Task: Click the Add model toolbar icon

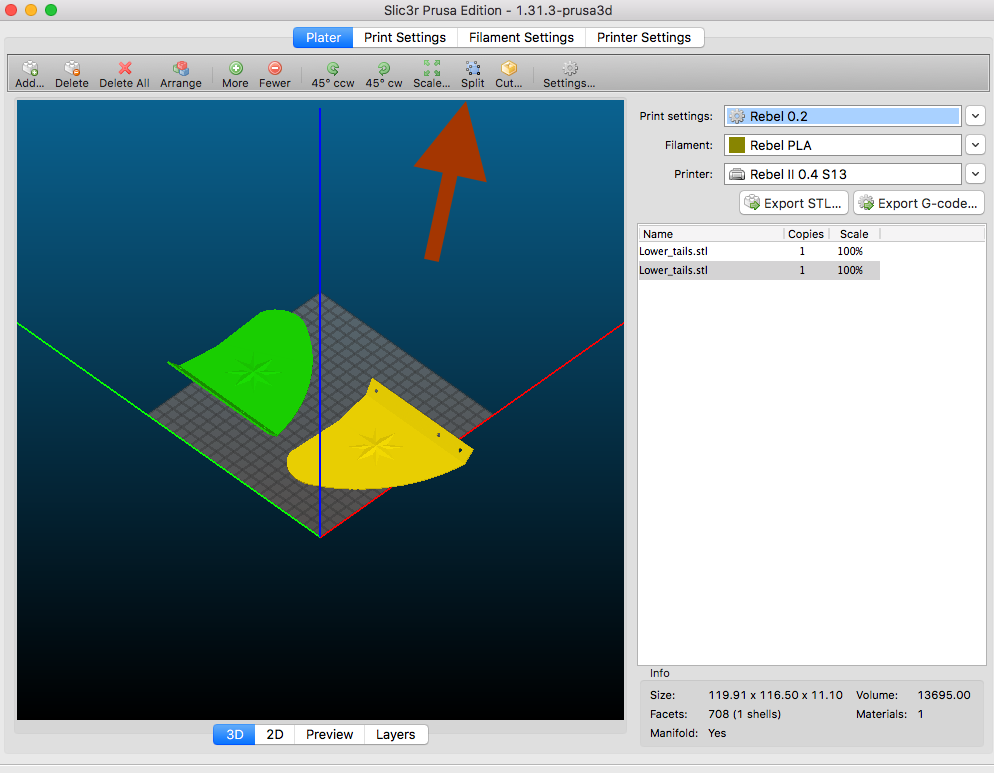Action: (30, 69)
